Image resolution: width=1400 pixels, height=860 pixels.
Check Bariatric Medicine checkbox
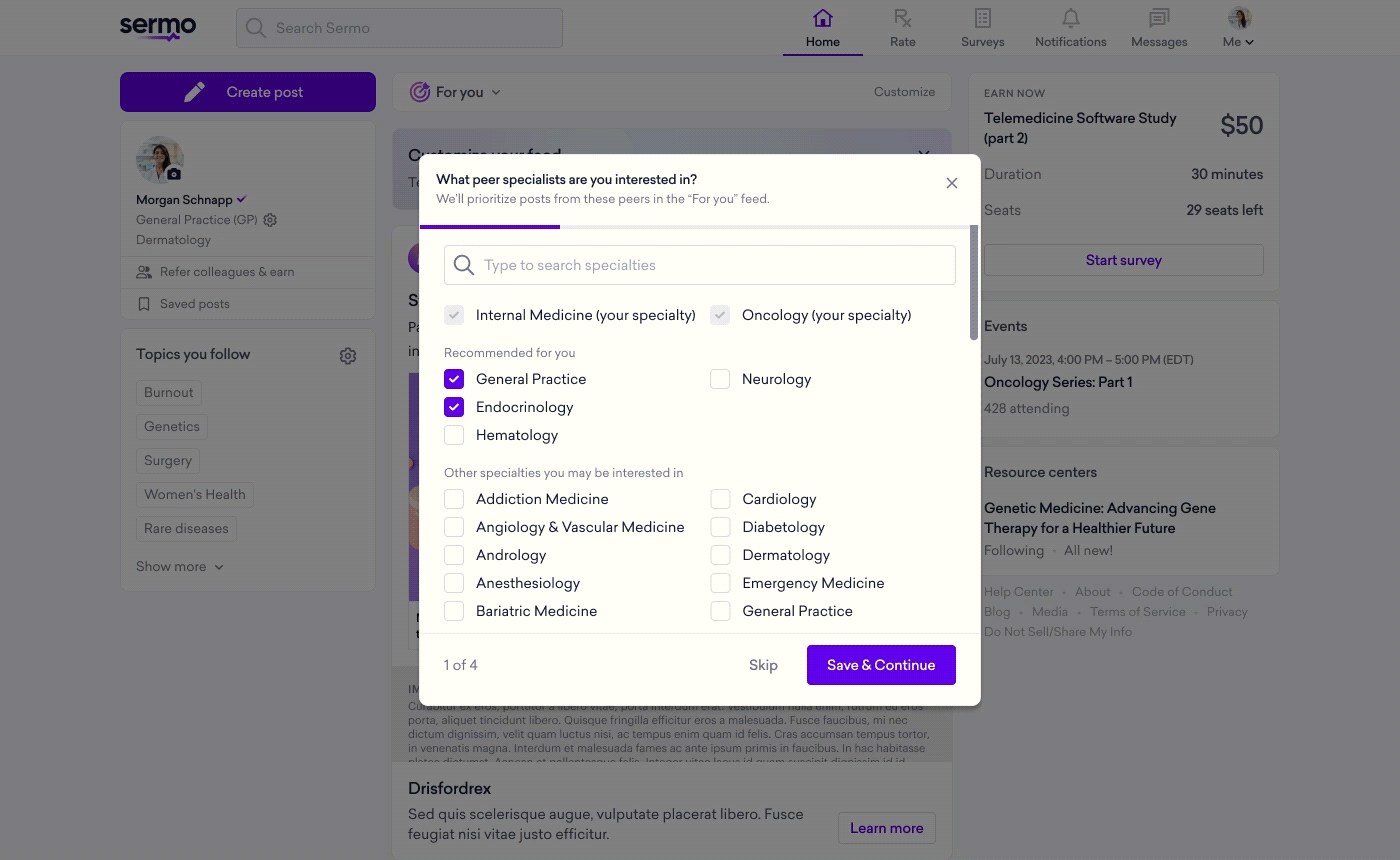(x=454, y=611)
